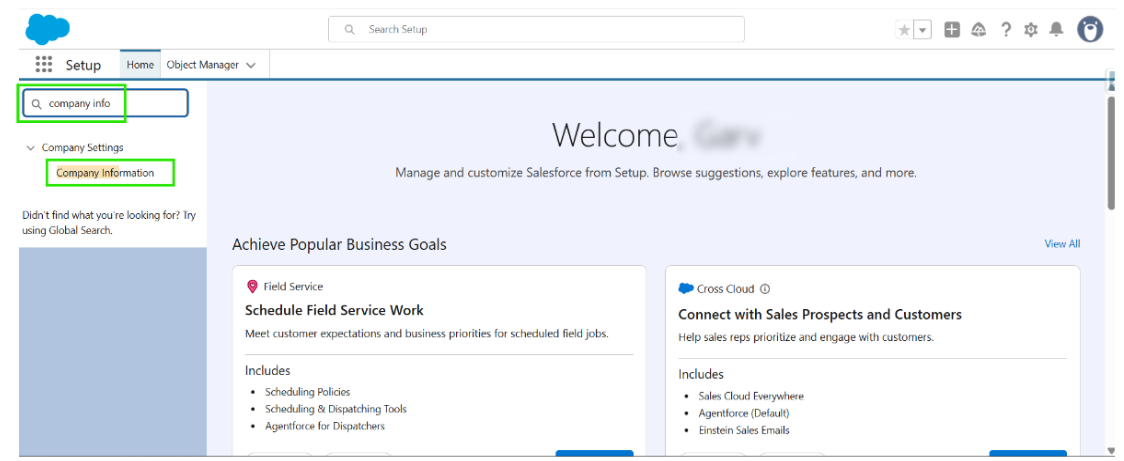Click the Salesforce cloud logo
This screenshot has width=1124, height=461.
[47, 29]
